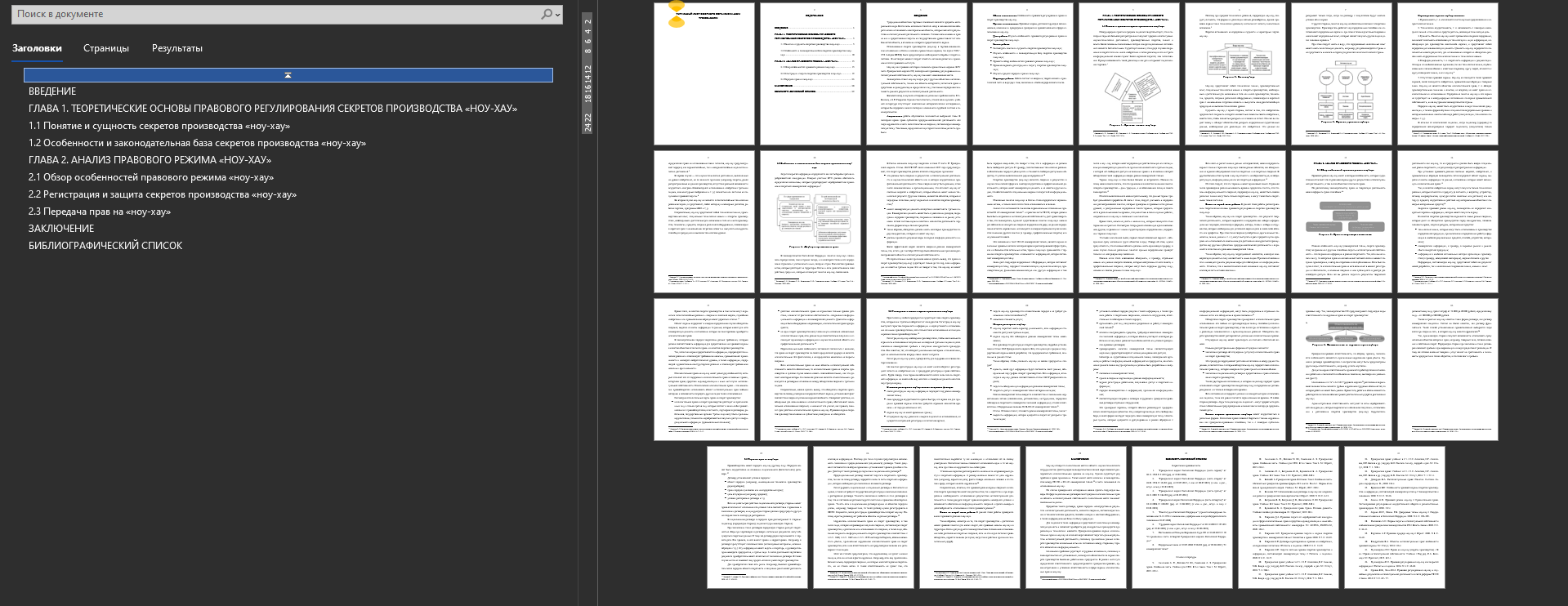Select the ГЛАВА 2. АНАЛИЗ ПРАВОВОГО РЕЖИМА heading
The image size is (1568, 606).
coord(150,160)
